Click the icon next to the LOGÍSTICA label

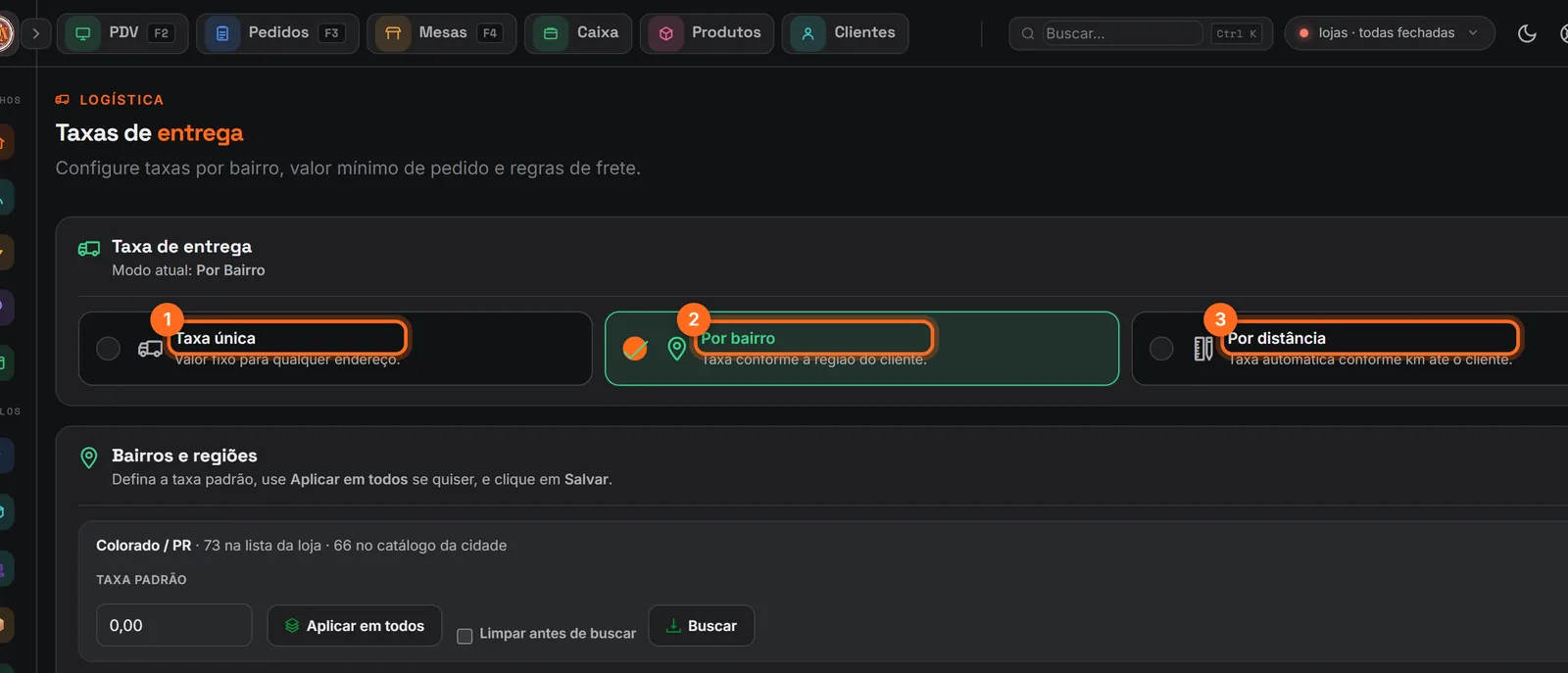(x=63, y=100)
